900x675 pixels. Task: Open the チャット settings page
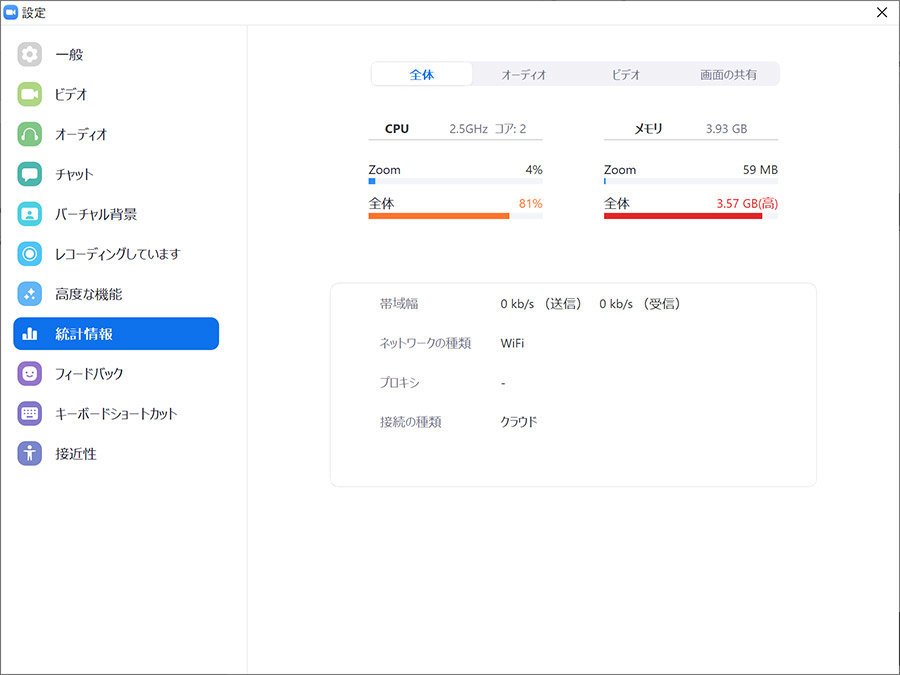pos(116,174)
